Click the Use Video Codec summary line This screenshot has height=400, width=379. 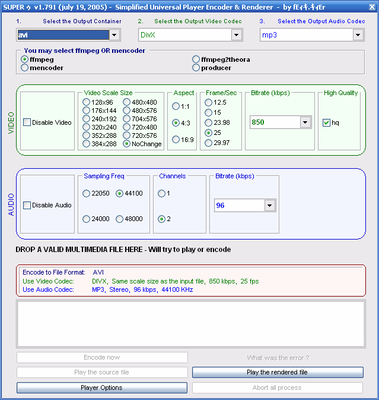point(141,281)
